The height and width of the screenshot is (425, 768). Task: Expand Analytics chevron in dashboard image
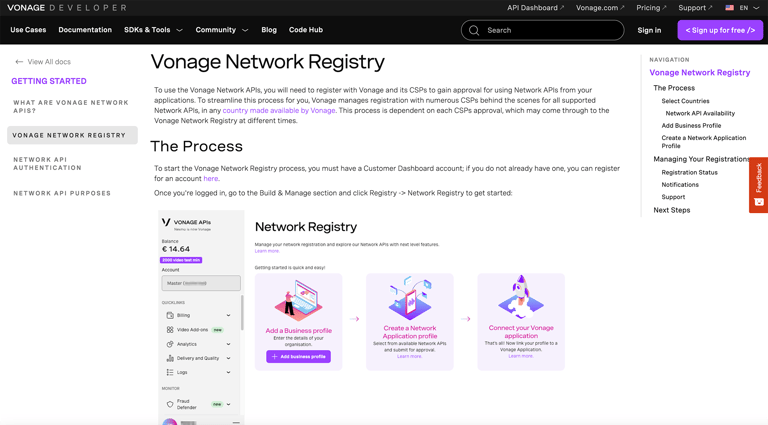pos(228,344)
